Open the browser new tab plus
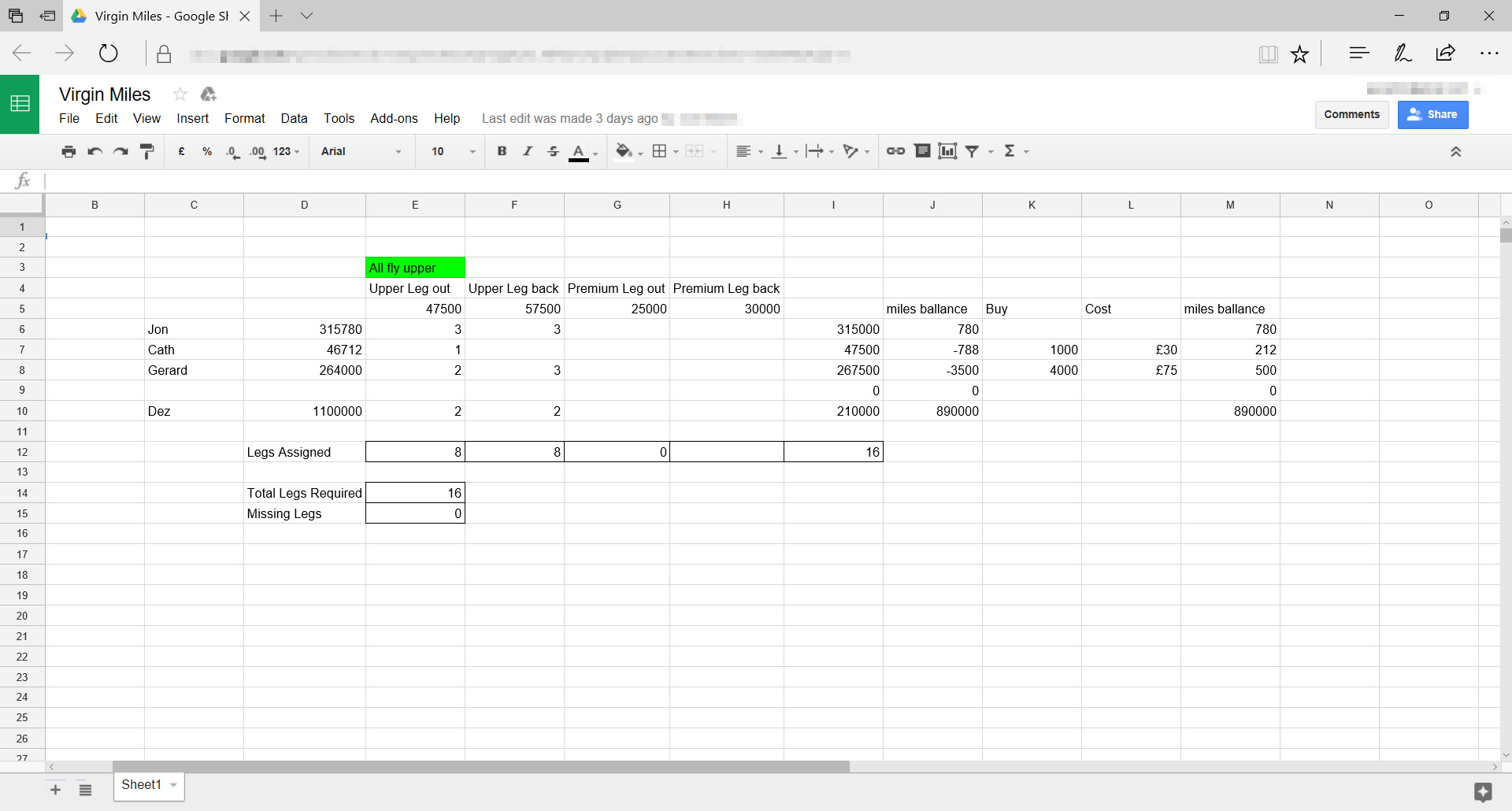 coord(276,16)
